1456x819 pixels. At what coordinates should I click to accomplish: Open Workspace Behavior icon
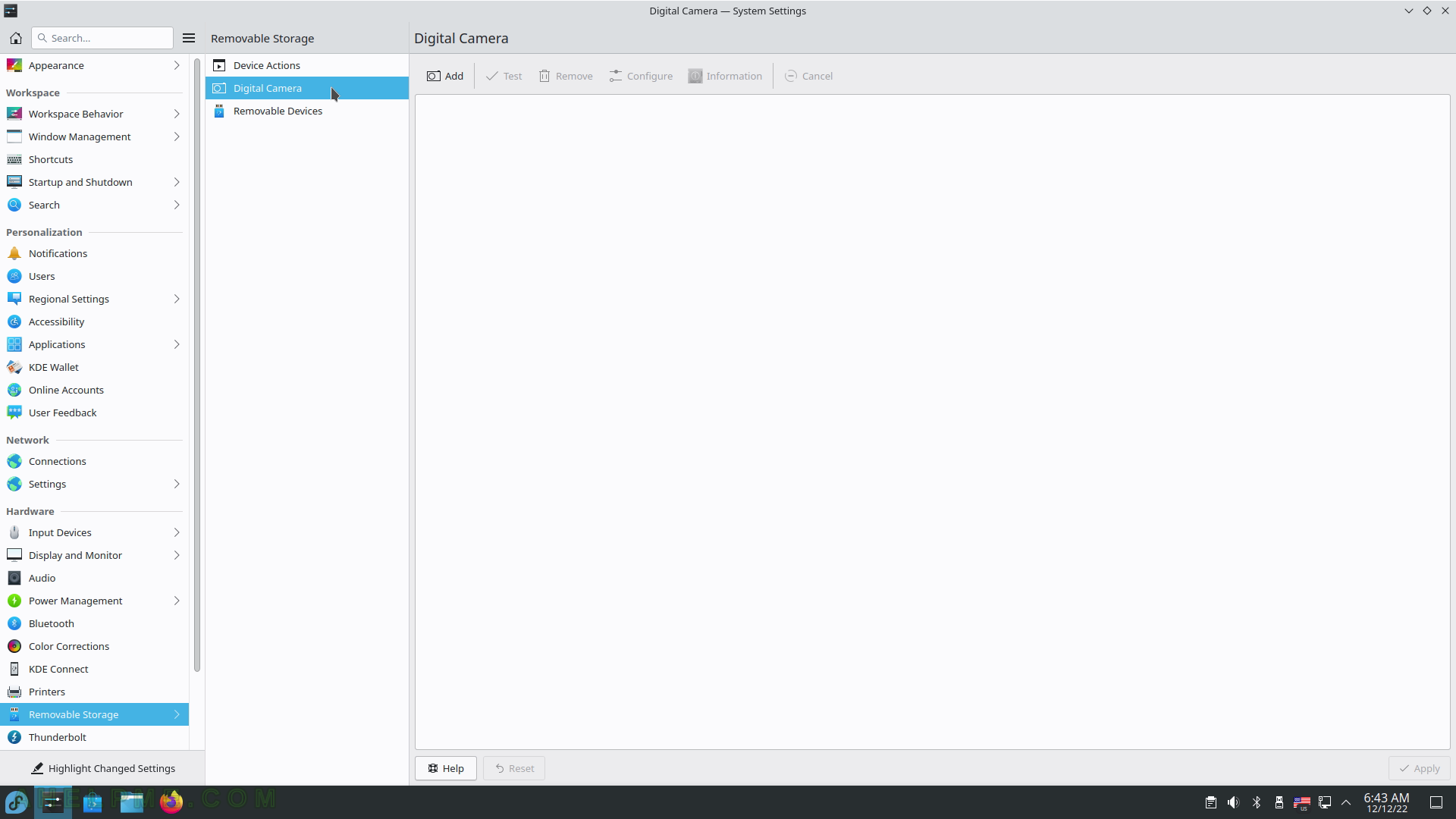(x=14, y=114)
